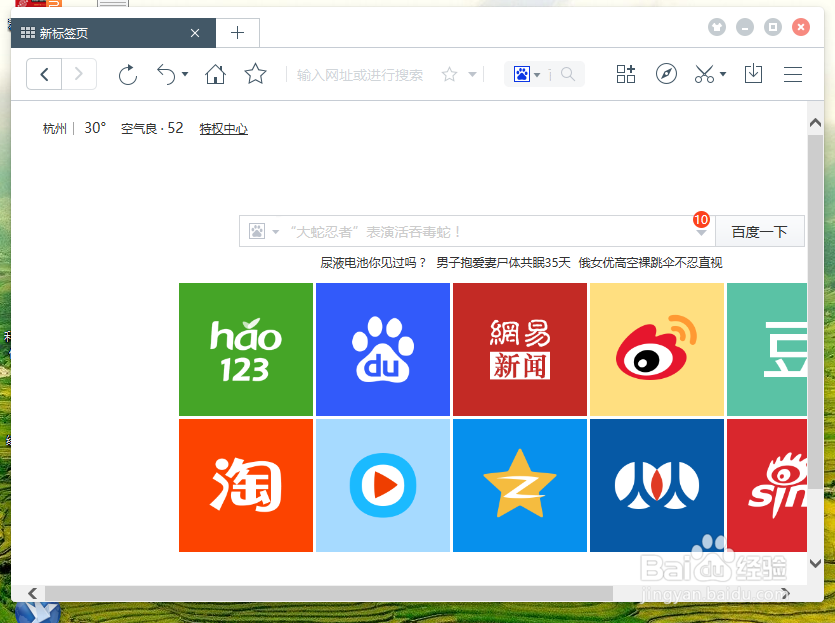
Task: Open the downloads manager icon
Action: pyautogui.click(x=753, y=74)
